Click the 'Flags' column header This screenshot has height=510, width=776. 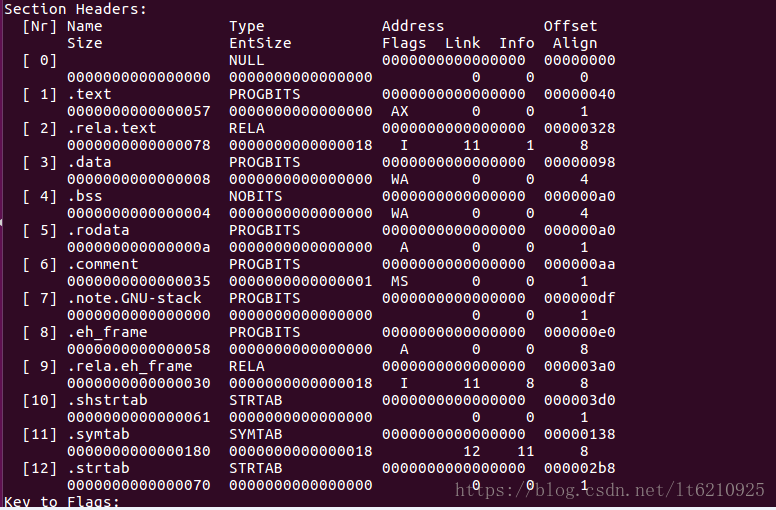(404, 44)
